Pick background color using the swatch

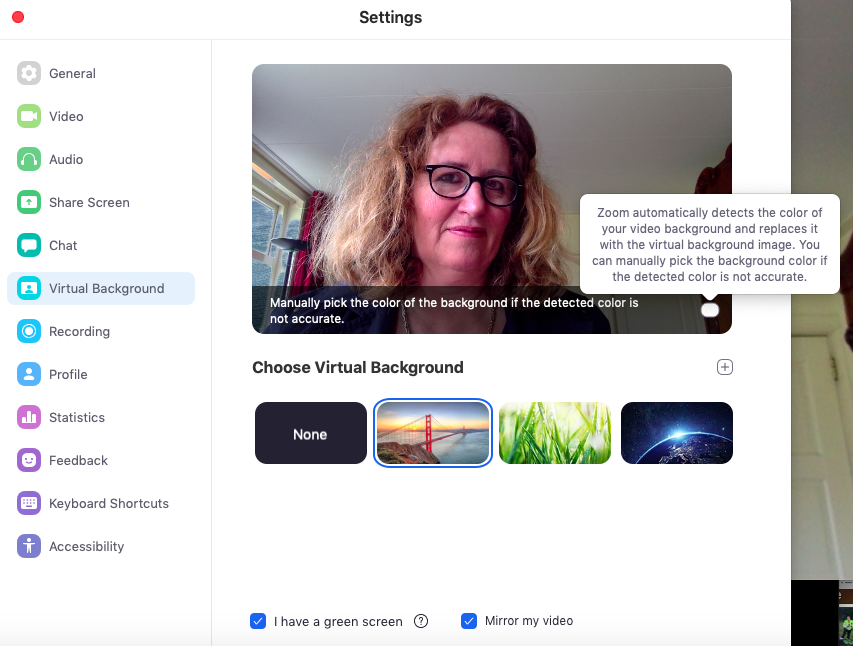(709, 310)
